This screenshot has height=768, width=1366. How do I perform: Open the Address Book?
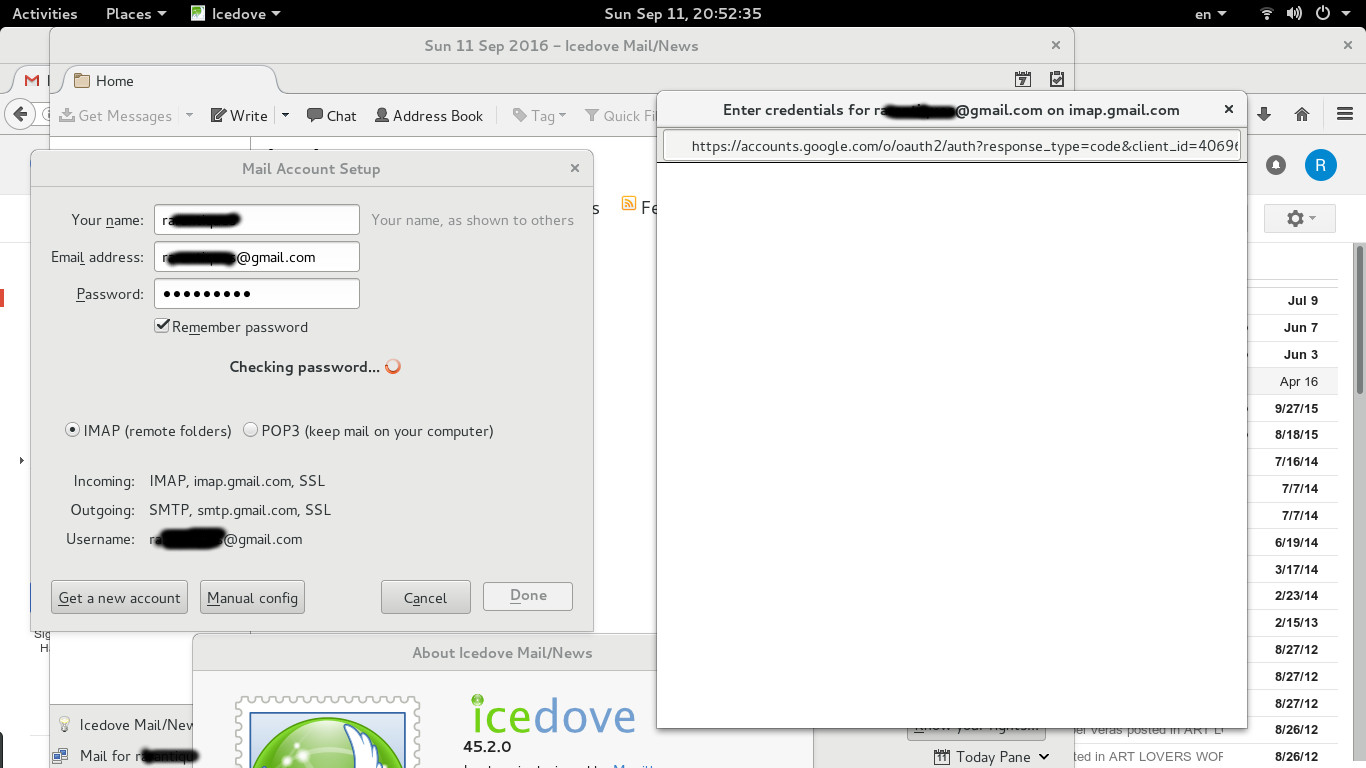(x=429, y=116)
